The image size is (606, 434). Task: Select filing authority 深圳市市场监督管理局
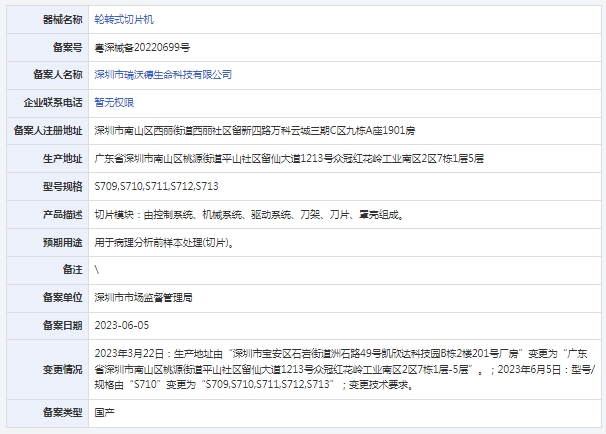143,298
